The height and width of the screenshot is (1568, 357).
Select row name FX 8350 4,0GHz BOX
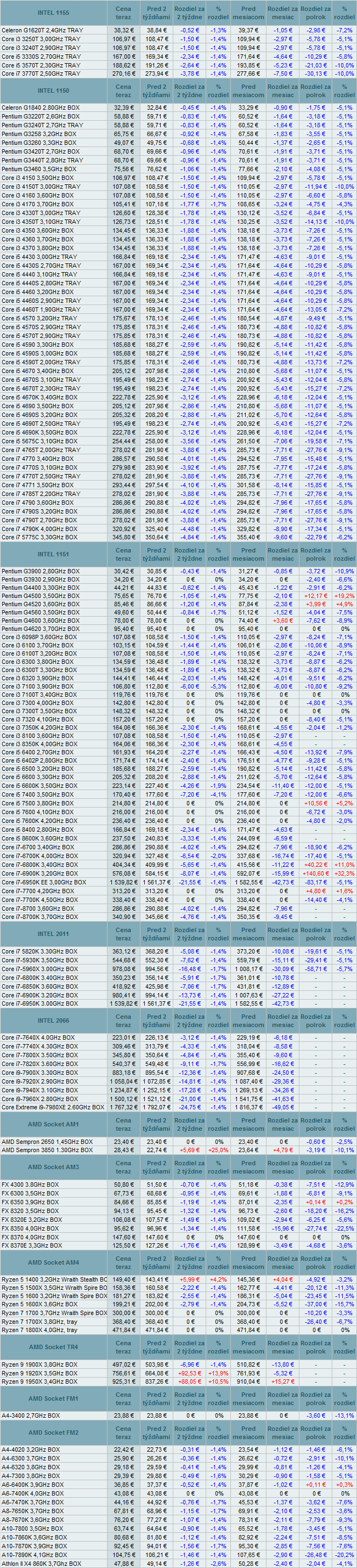tap(30, 1228)
